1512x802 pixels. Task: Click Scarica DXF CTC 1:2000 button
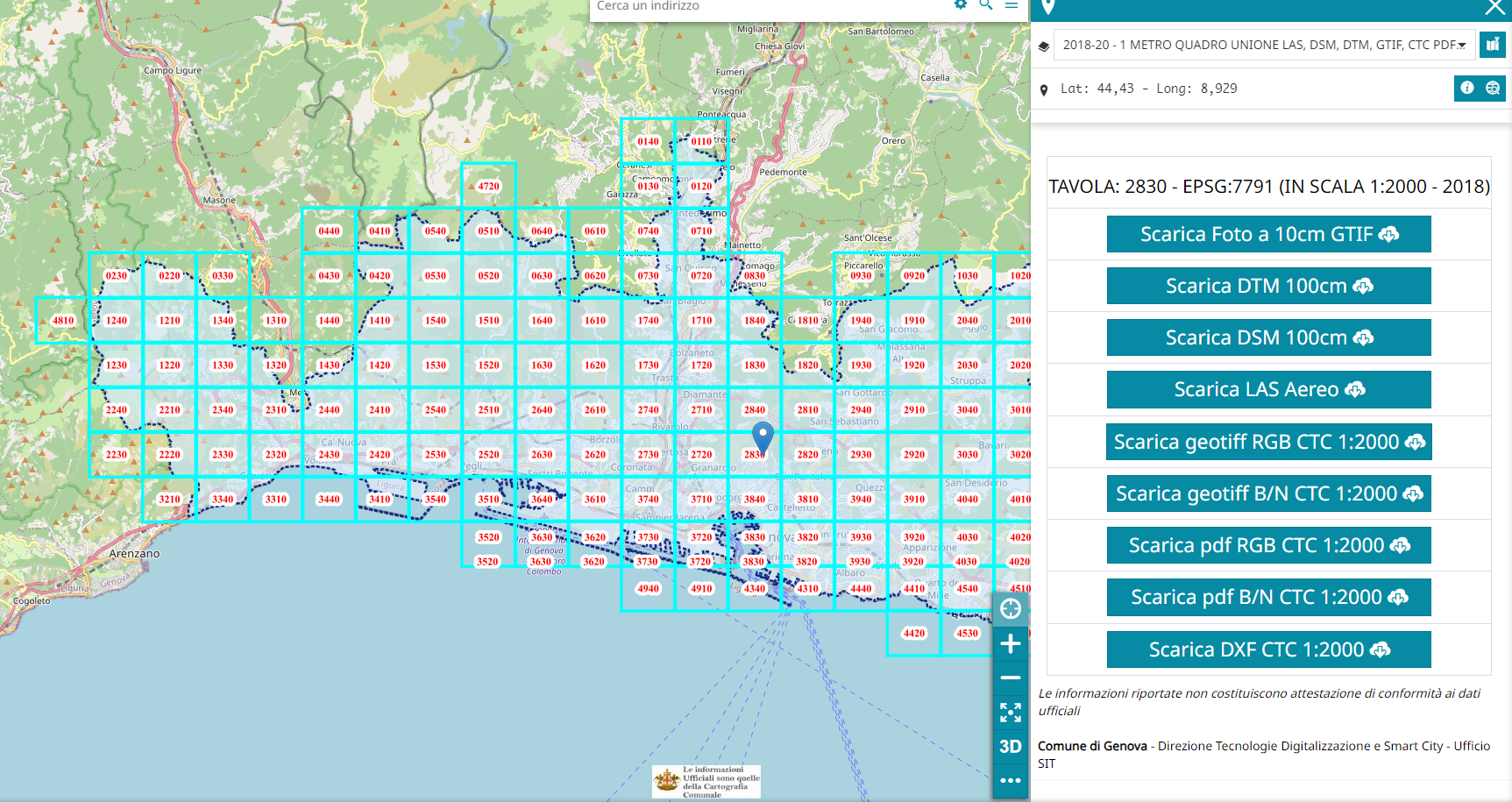pyautogui.click(x=1268, y=649)
